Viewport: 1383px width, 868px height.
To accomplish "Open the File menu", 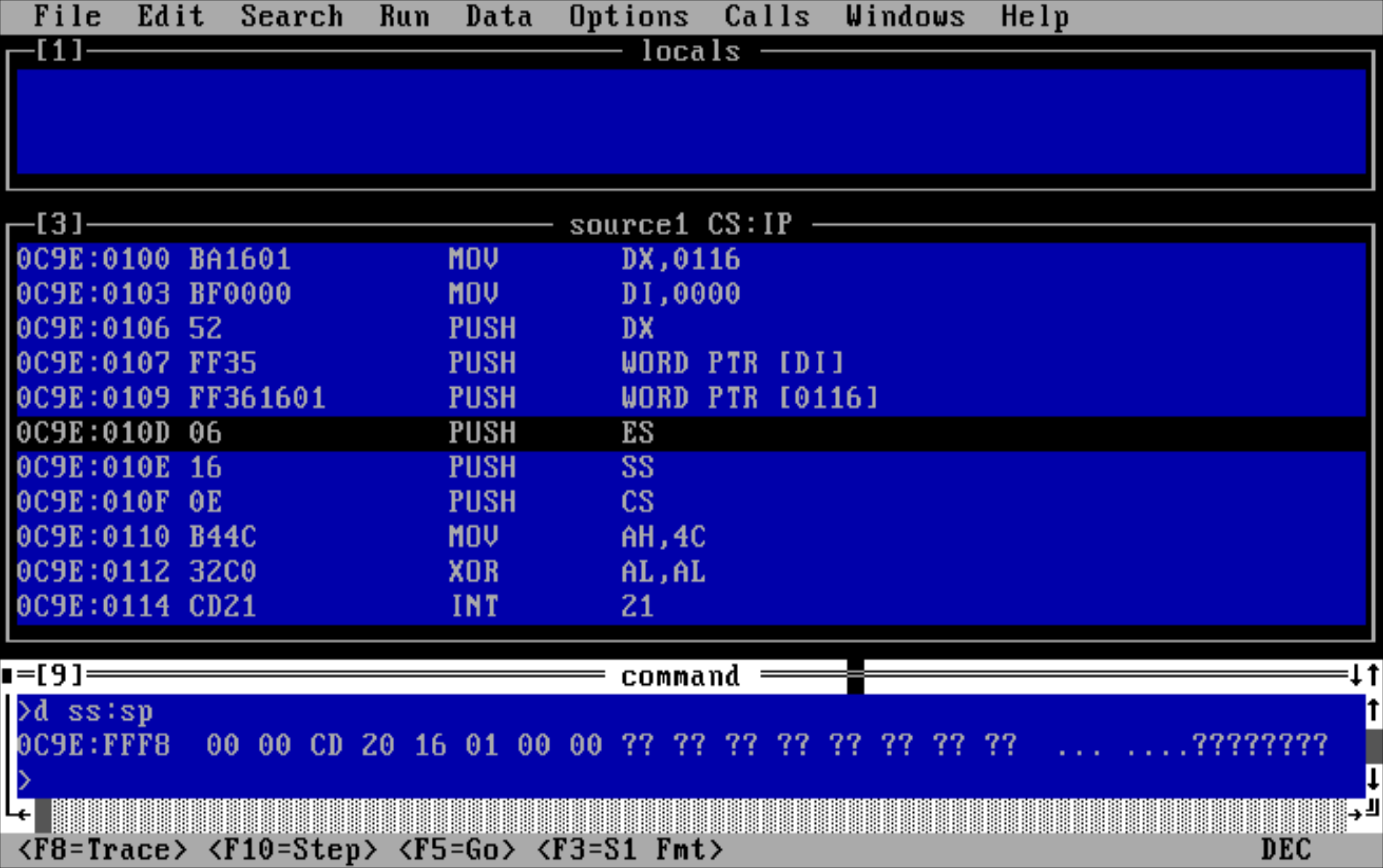I will tap(67, 16).
